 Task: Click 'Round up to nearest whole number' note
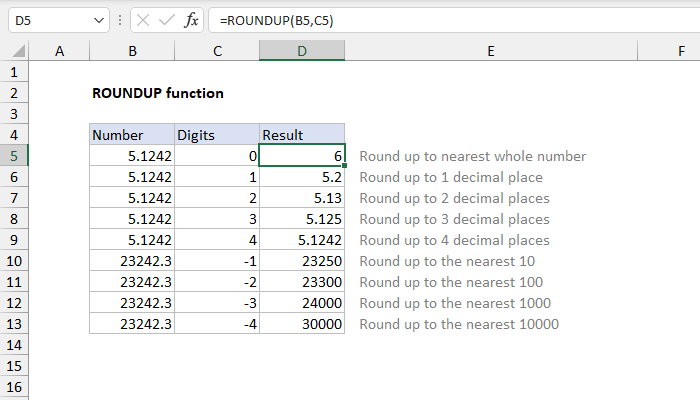pos(473,156)
